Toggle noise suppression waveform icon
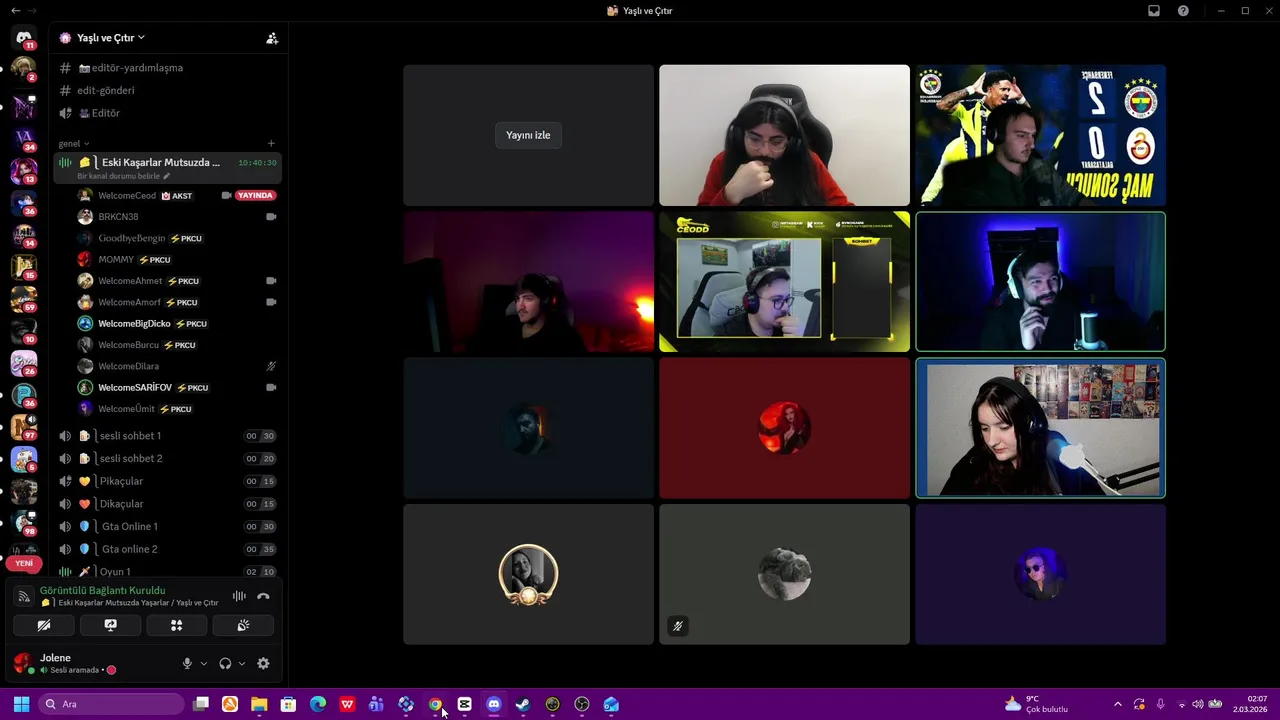The image size is (1280, 720). click(239, 596)
